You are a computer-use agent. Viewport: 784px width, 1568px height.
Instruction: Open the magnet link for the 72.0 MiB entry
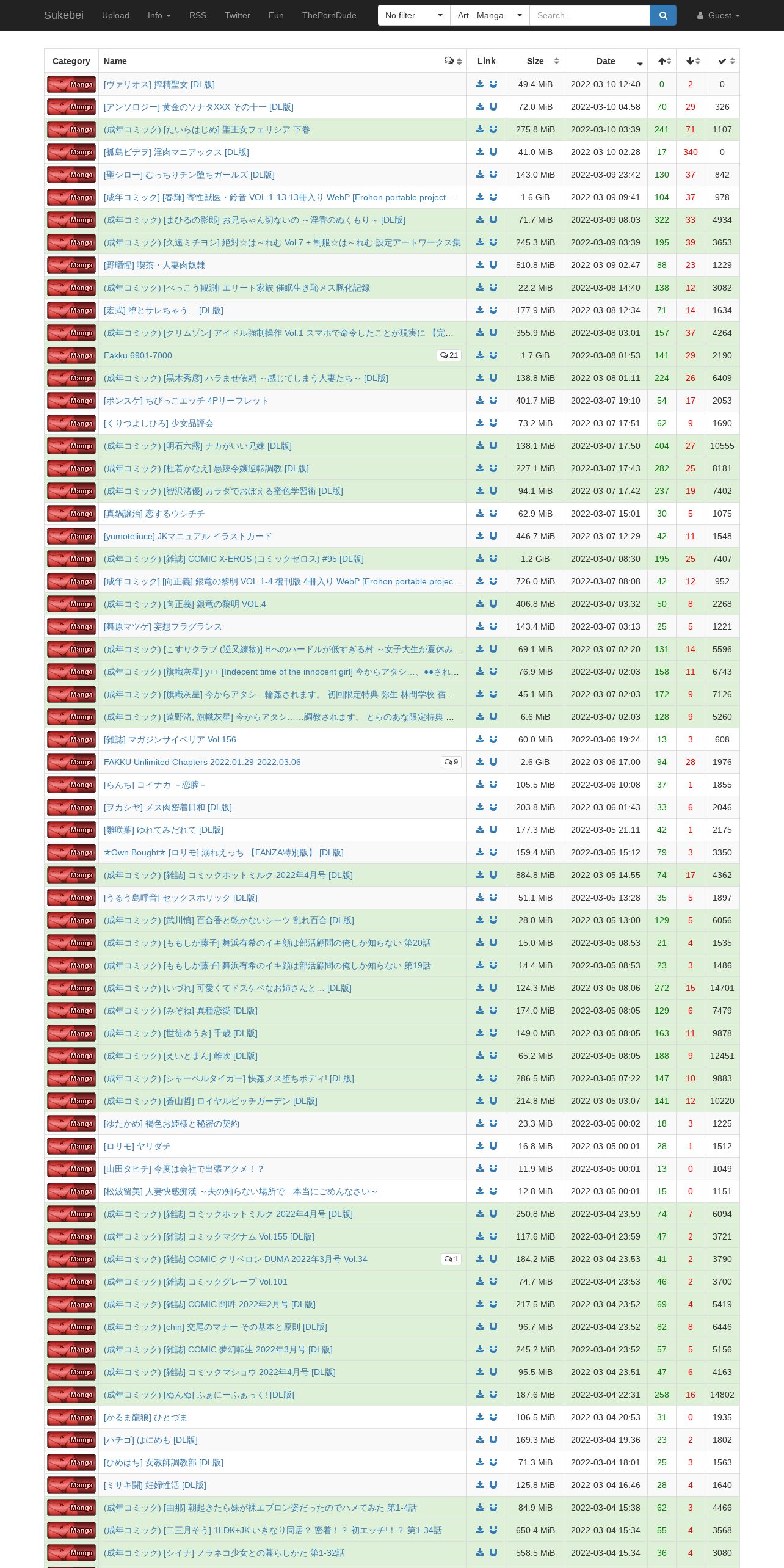493,107
